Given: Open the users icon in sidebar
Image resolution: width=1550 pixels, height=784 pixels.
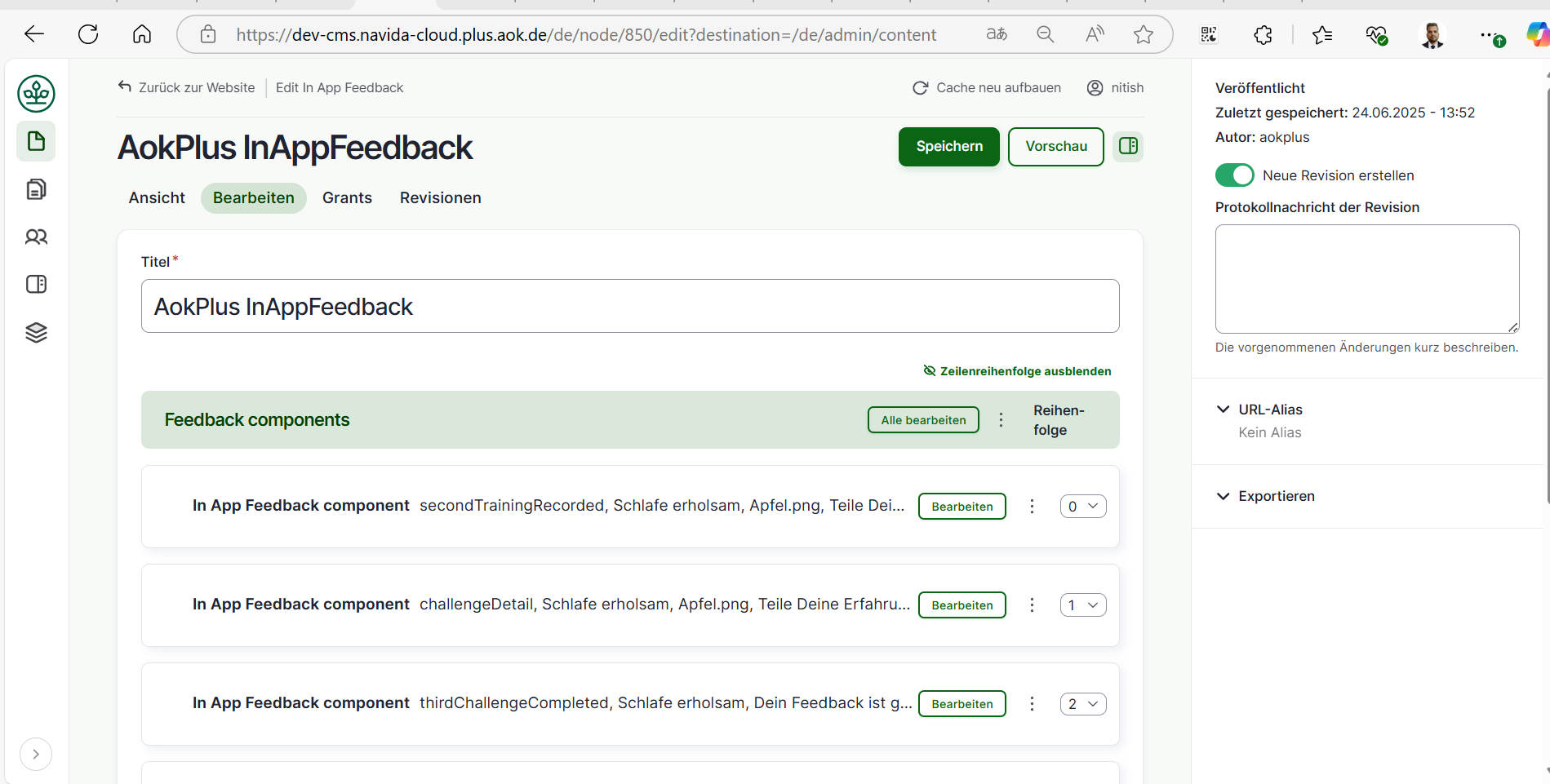Looking at the screenshot, I should tap(37, 237).
